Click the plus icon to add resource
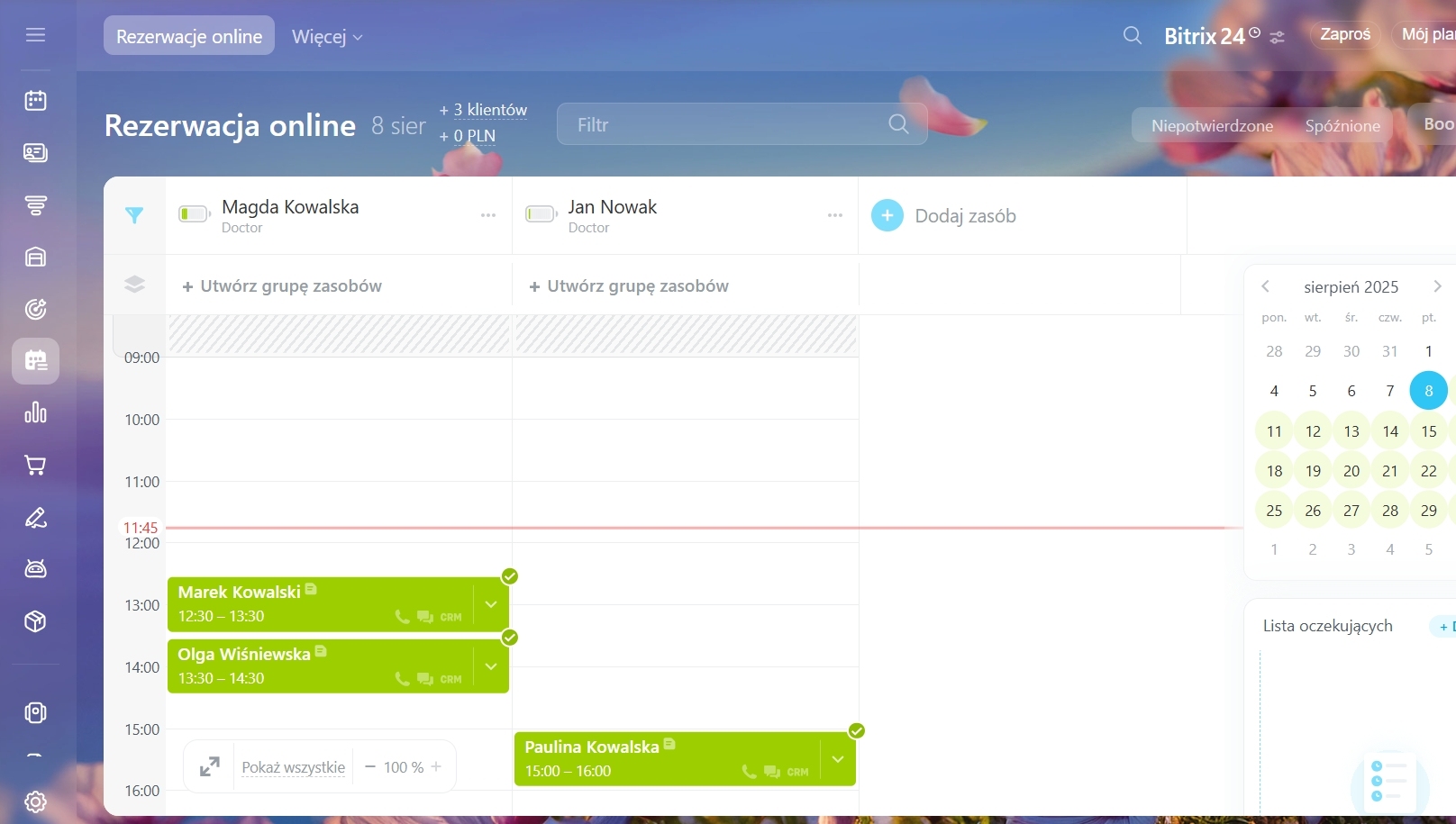 click(x=887, y=215)
